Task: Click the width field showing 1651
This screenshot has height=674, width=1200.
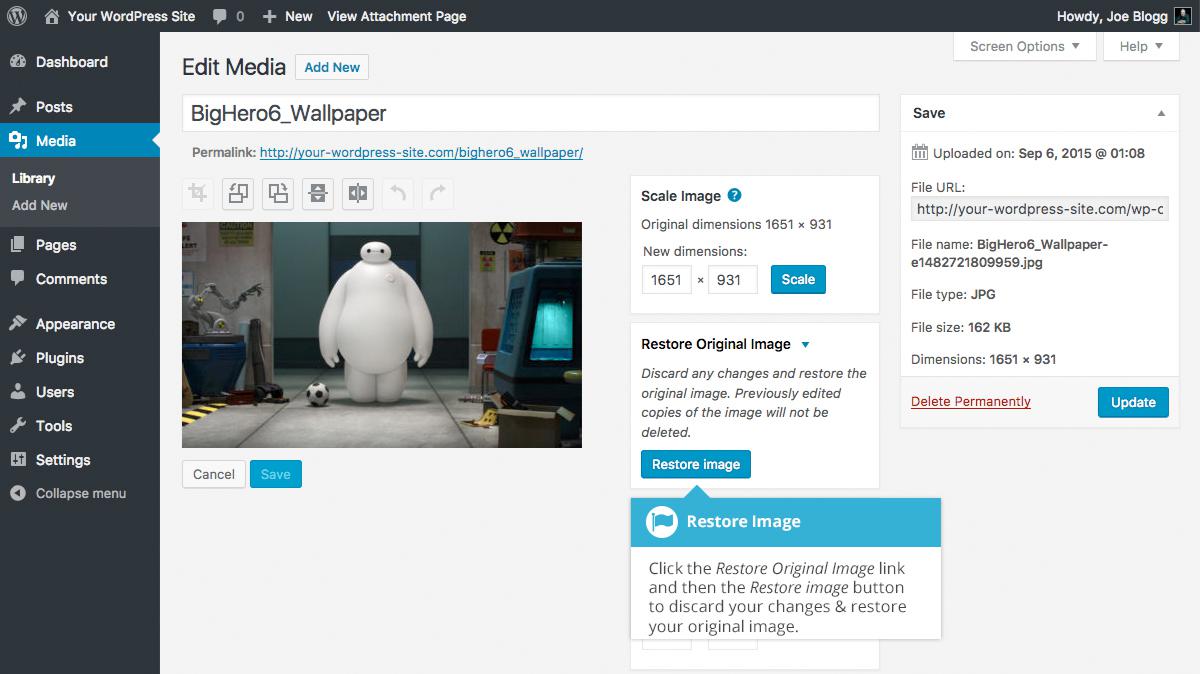Action: [x=667, y=280]
